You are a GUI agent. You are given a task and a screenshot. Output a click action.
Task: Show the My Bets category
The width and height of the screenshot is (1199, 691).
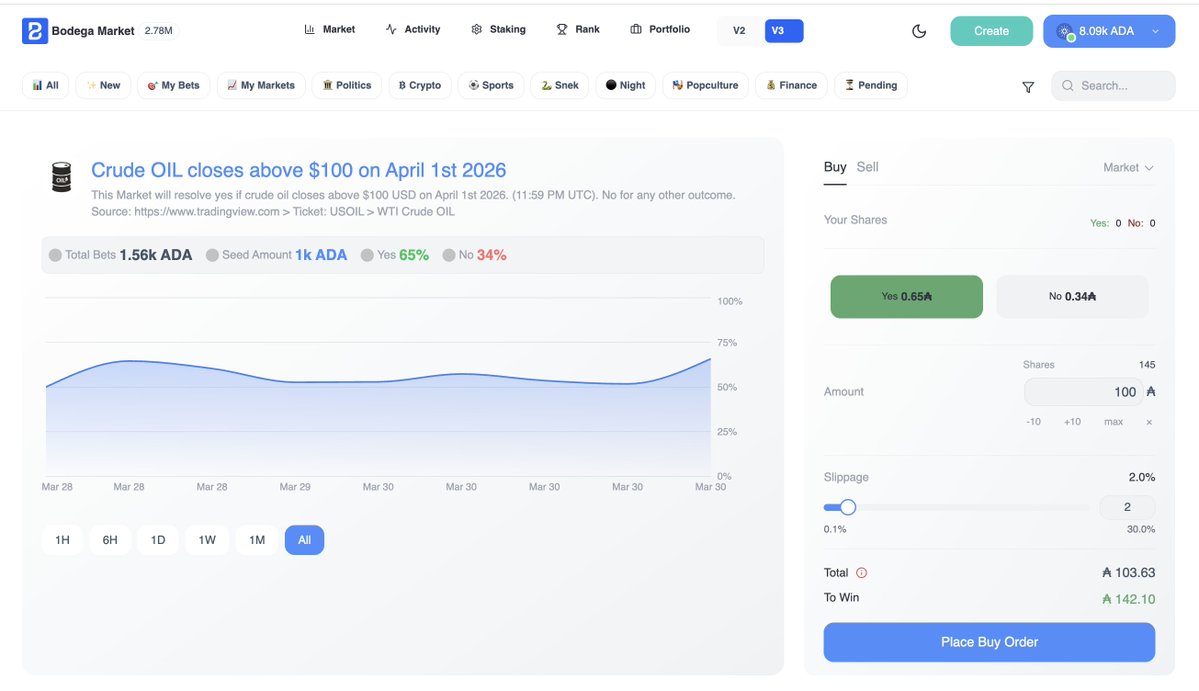coord(174,86)
